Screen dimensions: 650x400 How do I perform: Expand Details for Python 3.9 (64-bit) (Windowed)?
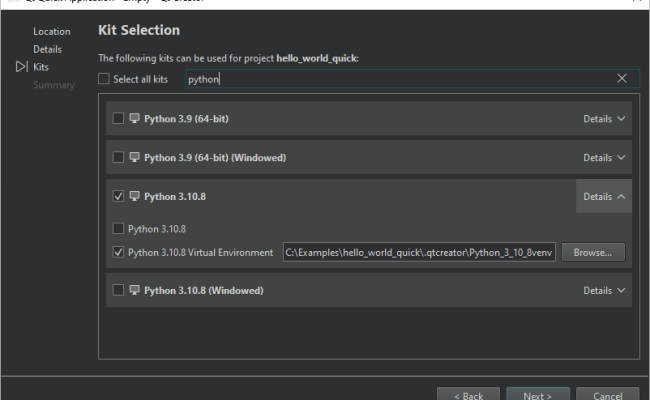coord(604,158)
